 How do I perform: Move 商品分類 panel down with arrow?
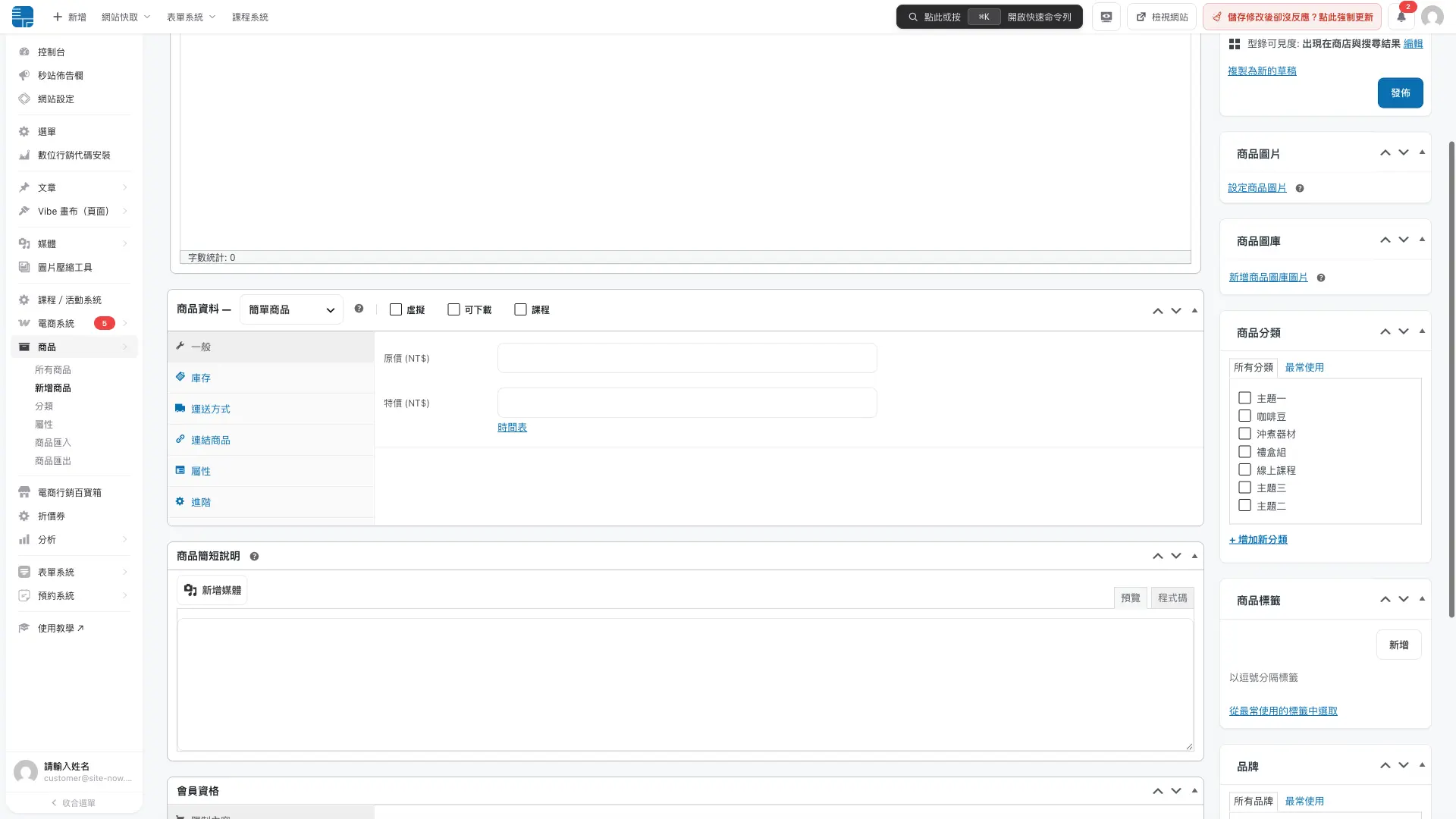click(x=1404, y=331)
